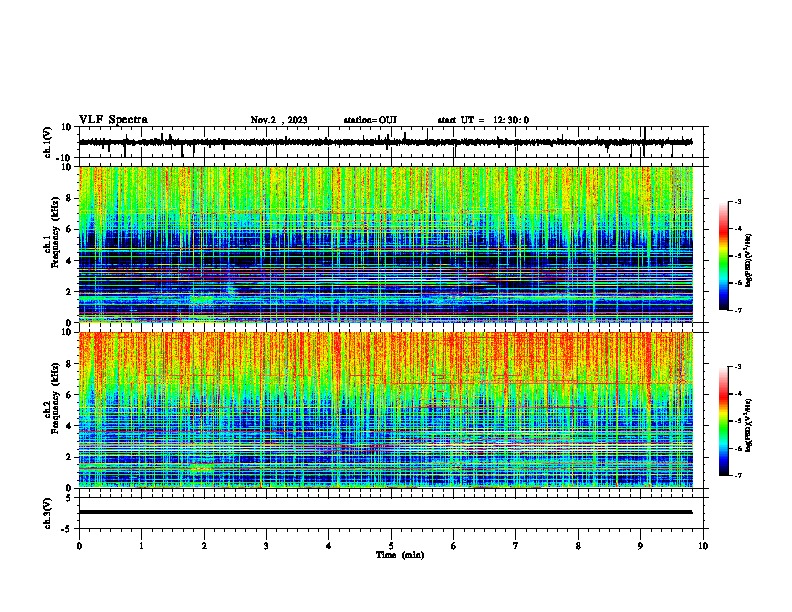Click the "-3" label on ch.1 color scale

tap(737, 201)
